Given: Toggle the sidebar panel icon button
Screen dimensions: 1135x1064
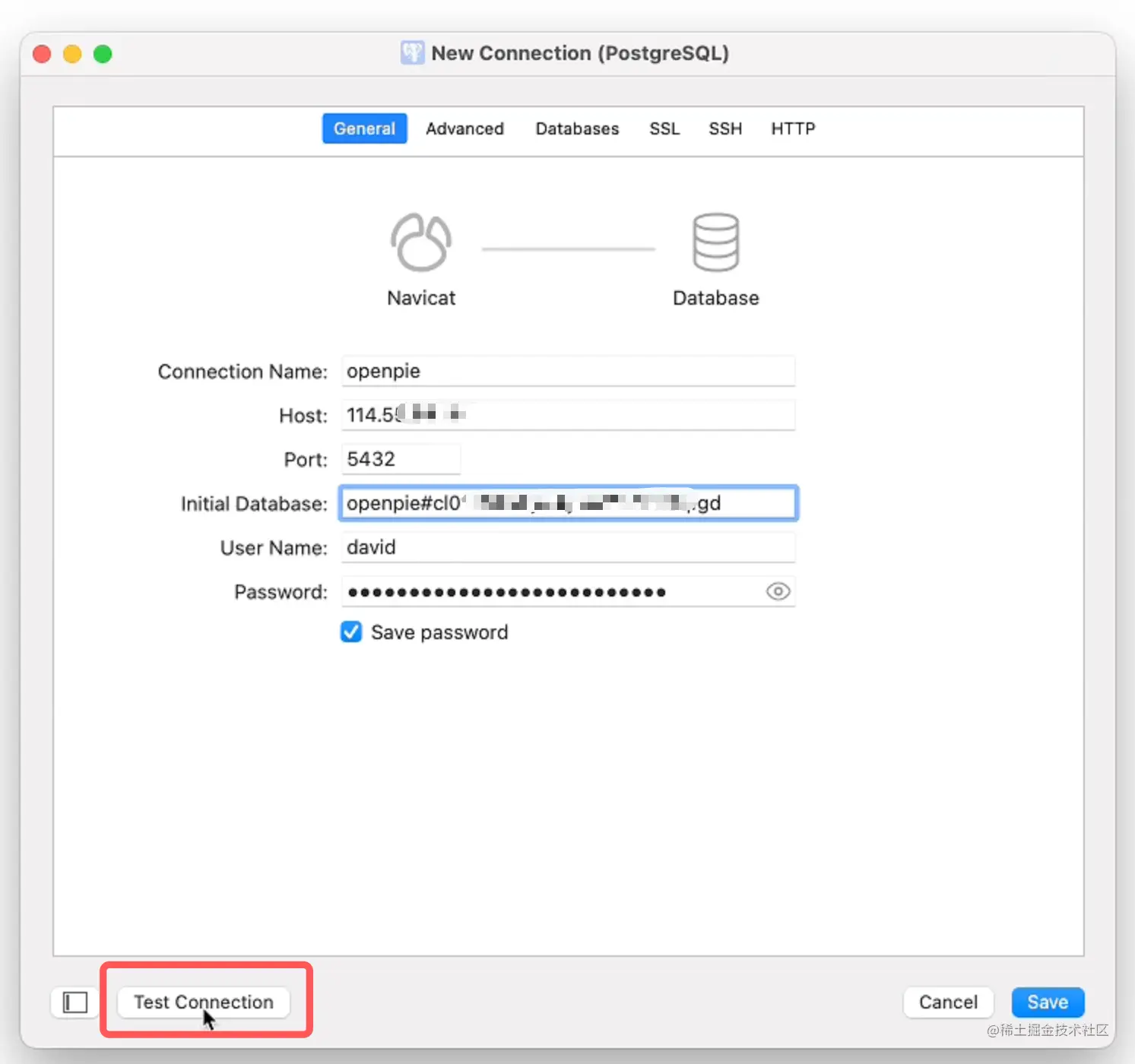Looking at the screenshot, I should pos(75,1002).
